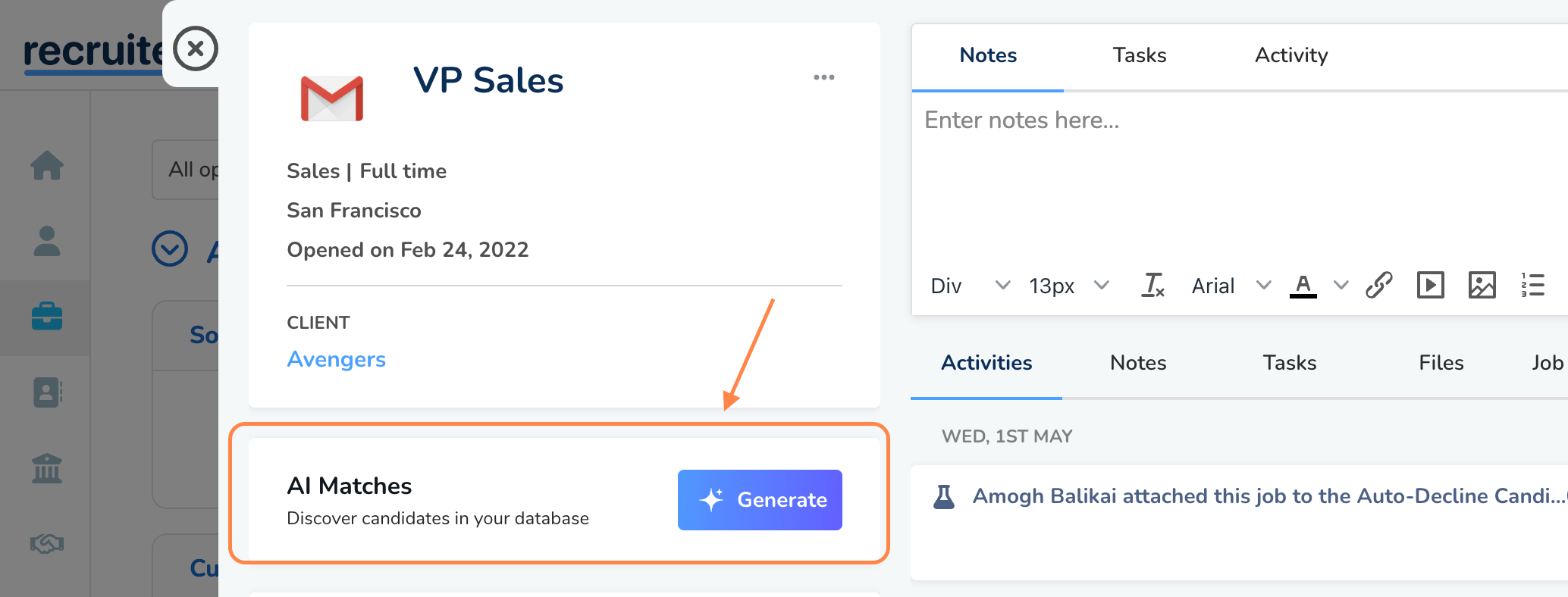
Task: Select the jobs briefcase icon
Action: tap(46, 316)
